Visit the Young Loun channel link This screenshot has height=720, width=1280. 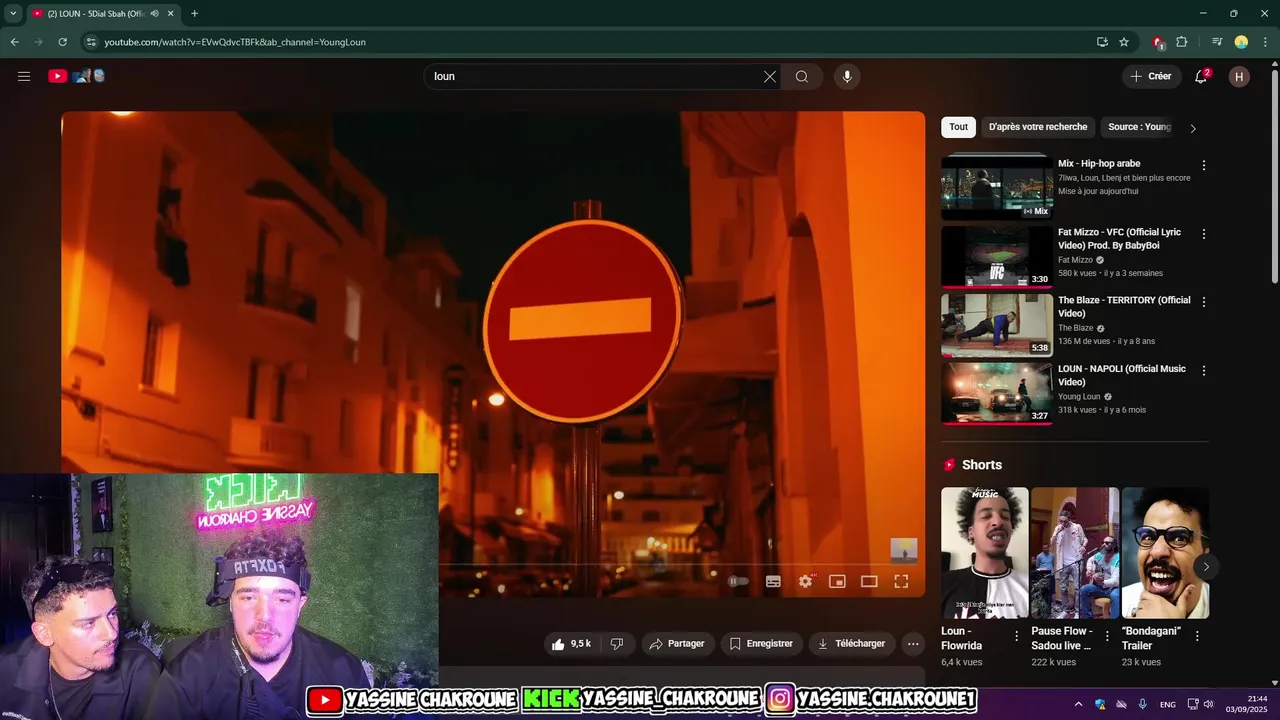click(1079, 397)
